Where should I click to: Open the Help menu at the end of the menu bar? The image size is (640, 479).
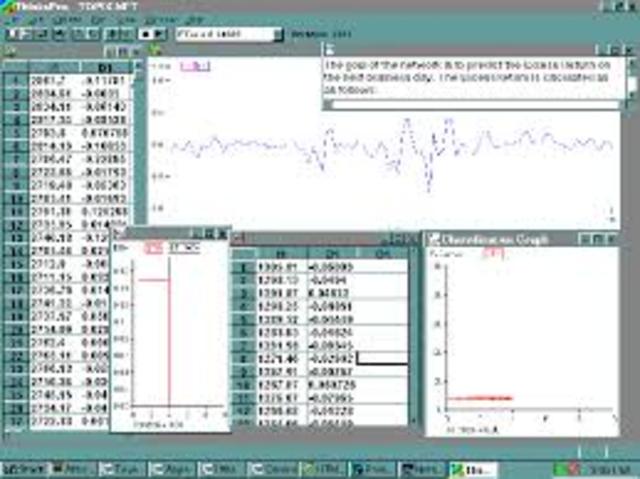pos(192,20)
